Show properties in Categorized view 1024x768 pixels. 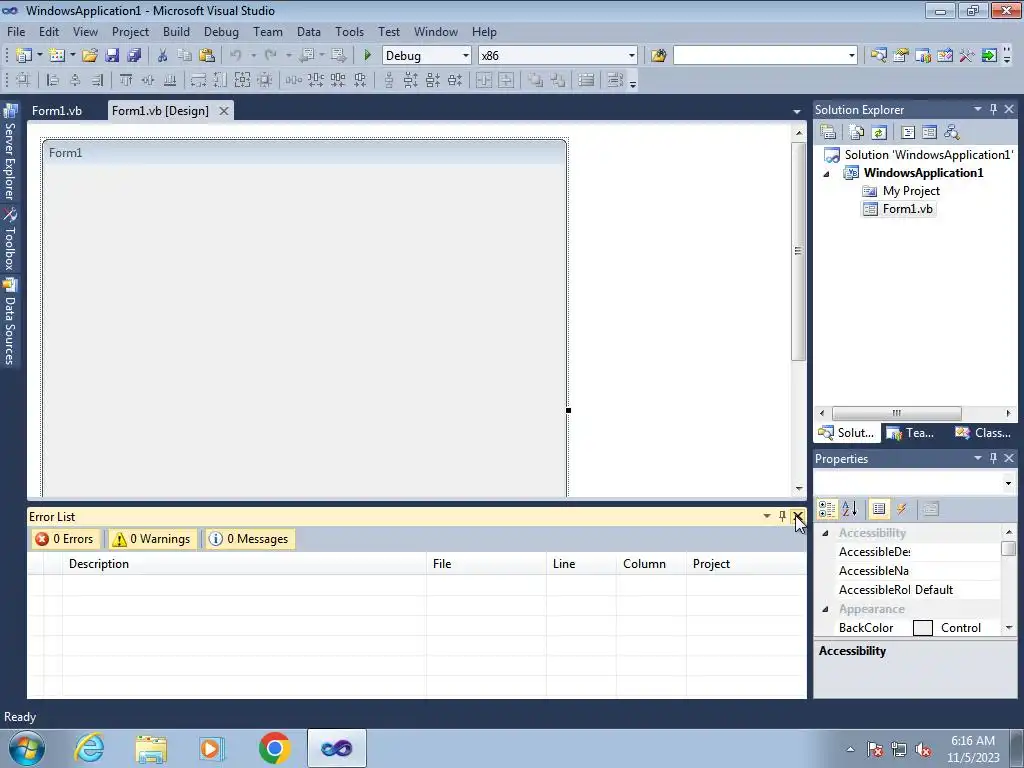pyautogui.click(x=827, y=509)
